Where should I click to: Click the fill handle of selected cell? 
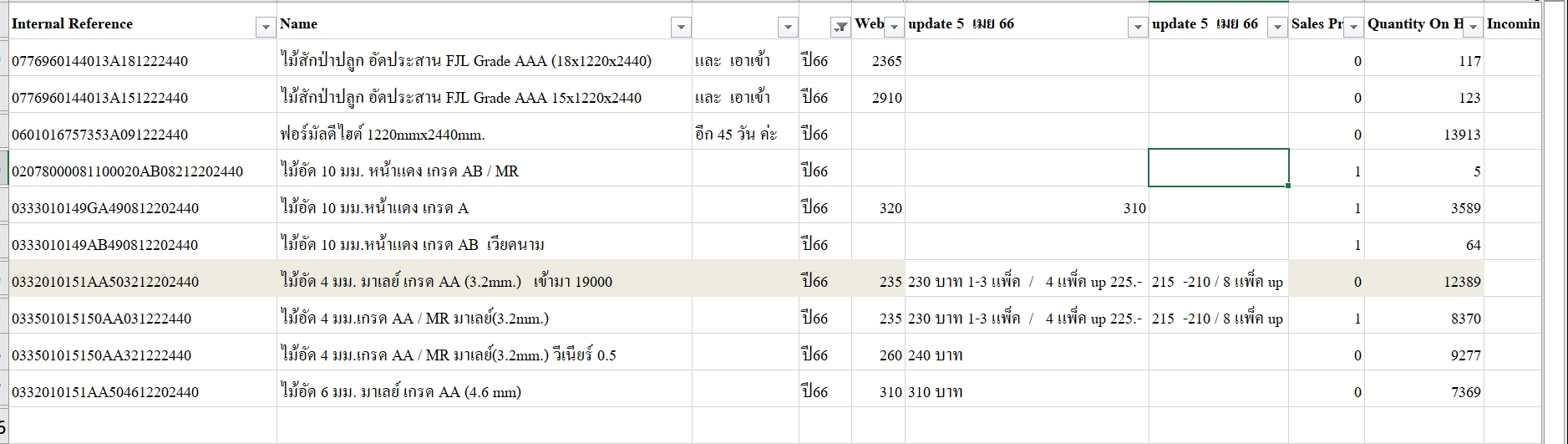pyautogui.click(x=1288, y=186)
